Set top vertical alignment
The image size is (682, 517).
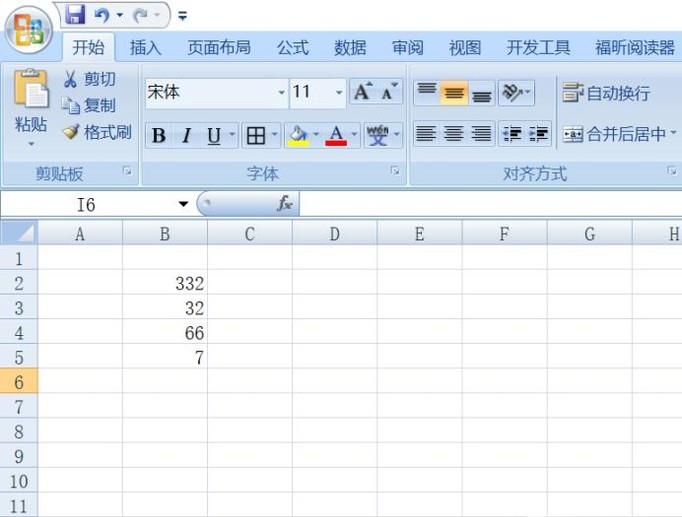[426, 92]
